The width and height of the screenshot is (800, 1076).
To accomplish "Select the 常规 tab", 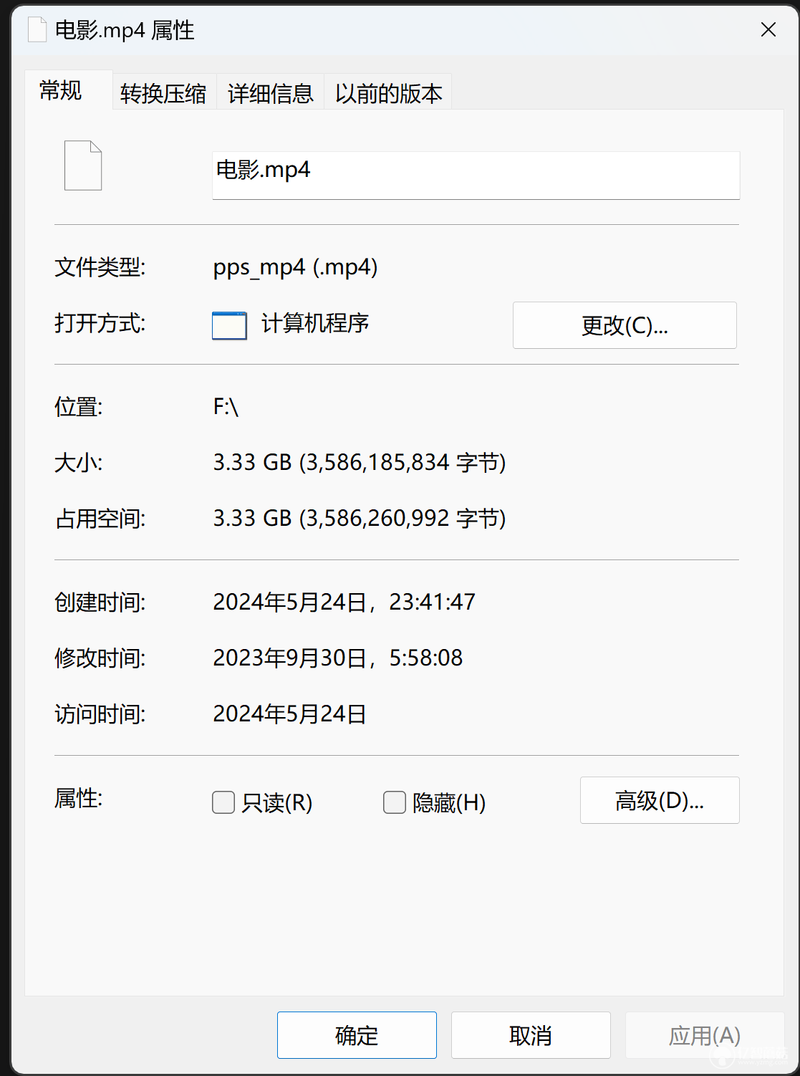I will coord(68,90).
